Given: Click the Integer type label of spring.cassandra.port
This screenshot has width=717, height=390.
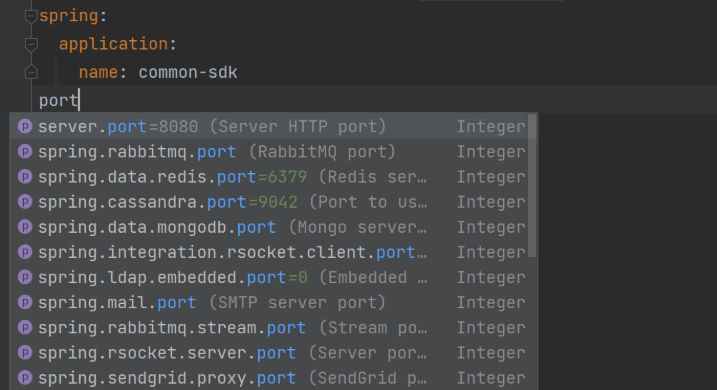Looking at the screenshot, I should pyautogui.click(x=491, y=202).
